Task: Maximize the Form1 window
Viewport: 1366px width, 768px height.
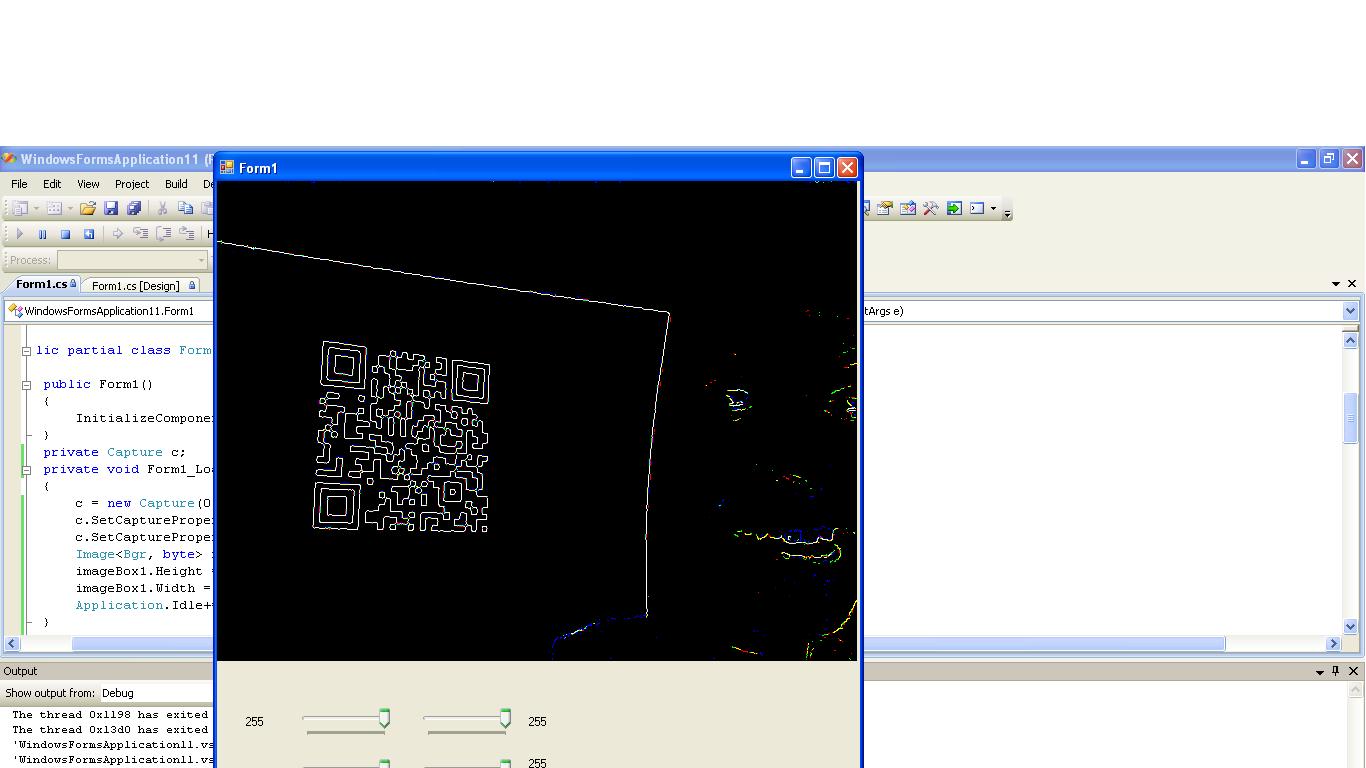Action: 824,168
